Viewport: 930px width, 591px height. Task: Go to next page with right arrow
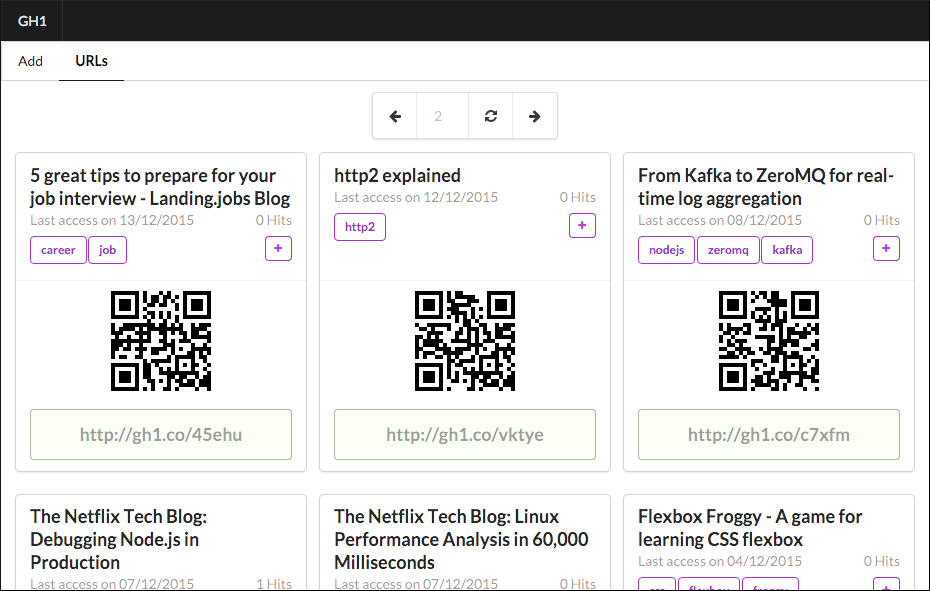point(534,116)
